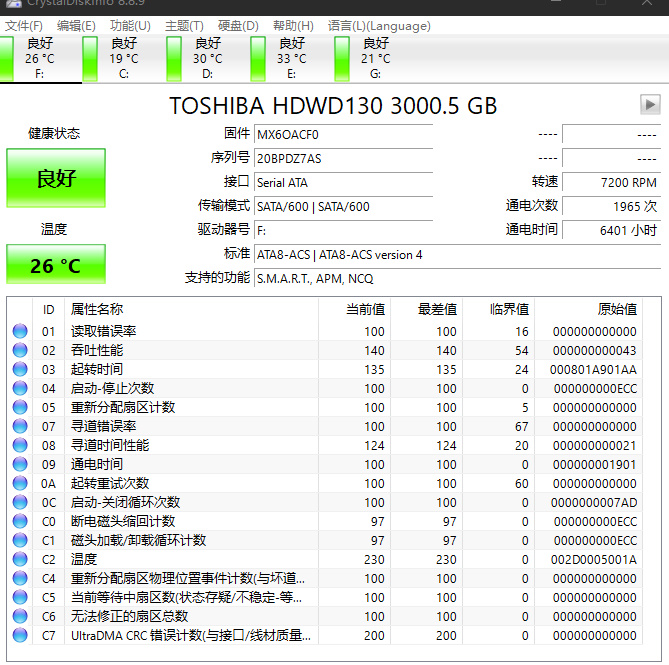The image size is (669, 665).
Task: Switch to the E: drive tab
Action: point(292,59)
